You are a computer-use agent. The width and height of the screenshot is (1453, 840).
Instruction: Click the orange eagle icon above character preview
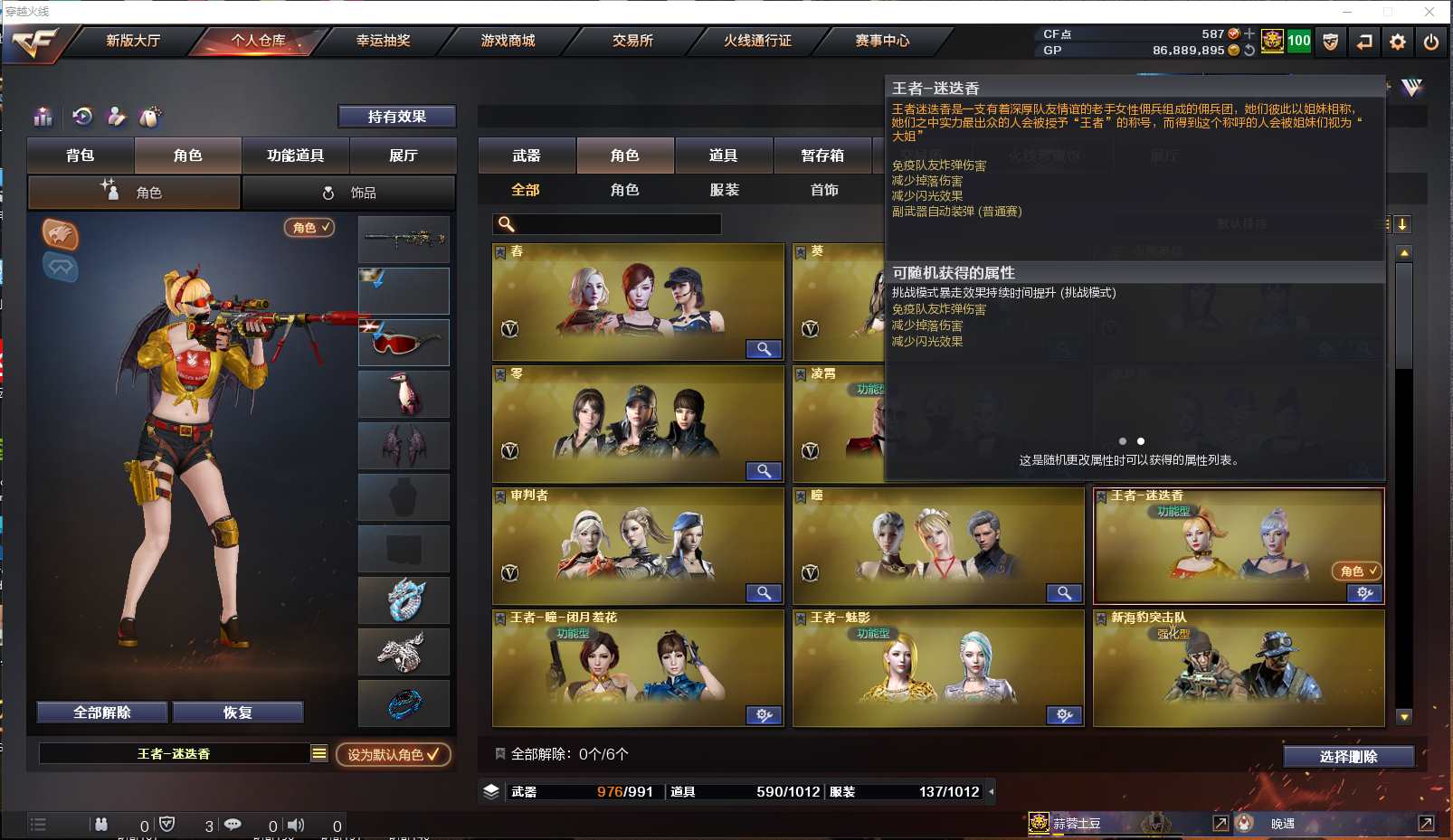[x=61, y=235]
